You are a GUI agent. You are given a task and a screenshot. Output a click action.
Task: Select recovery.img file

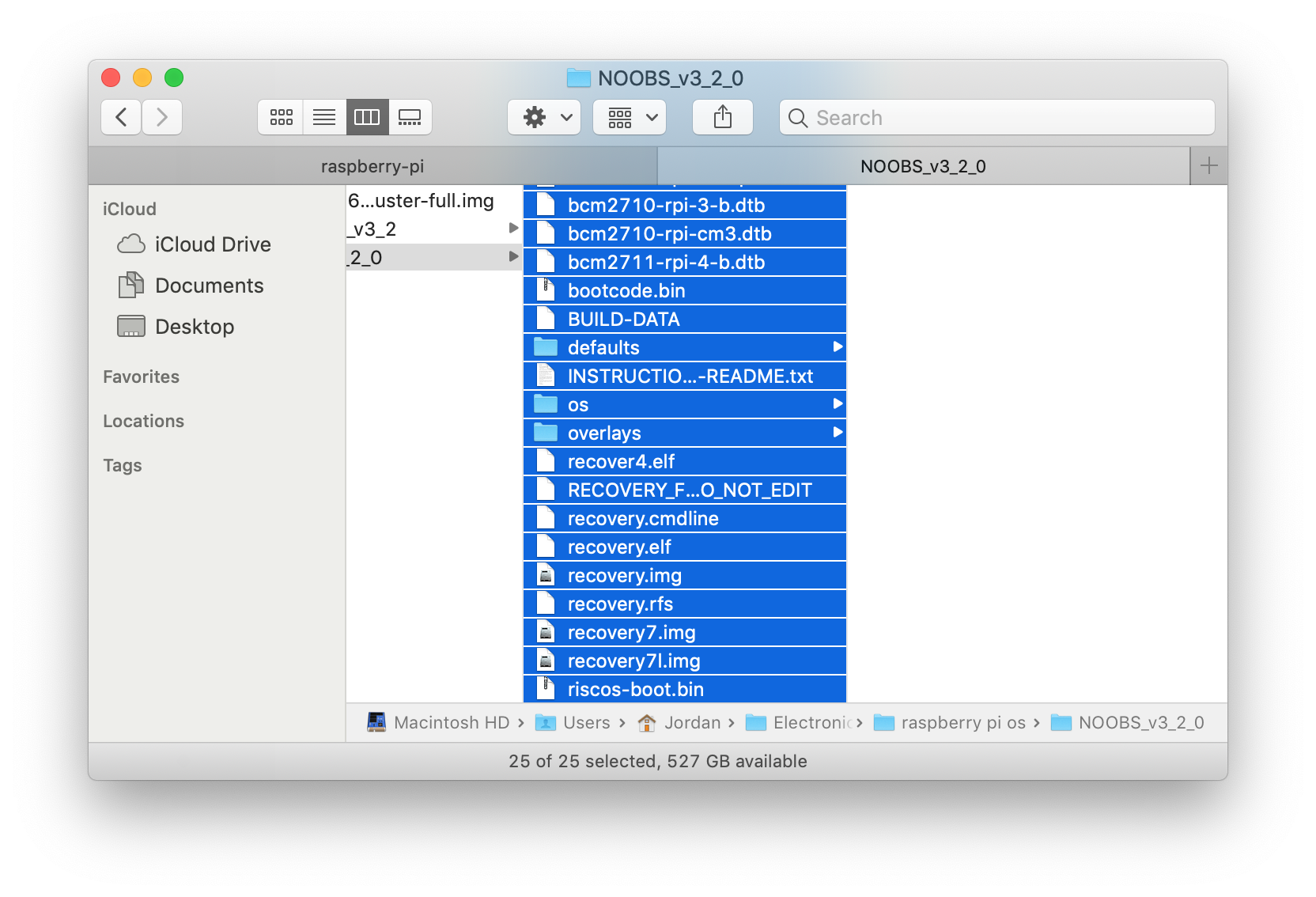coord(685,576)
